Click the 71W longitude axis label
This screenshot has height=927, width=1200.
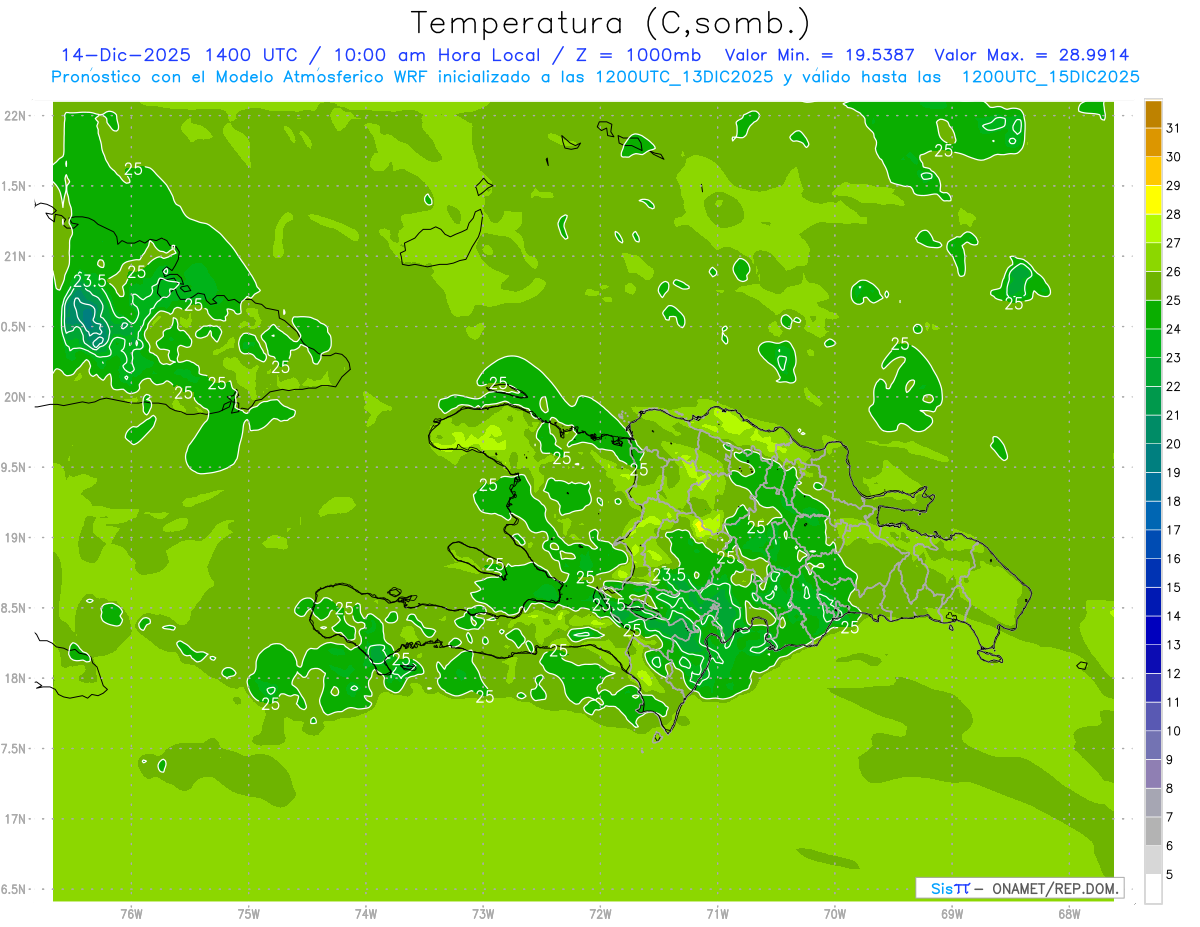click(717, 914)
